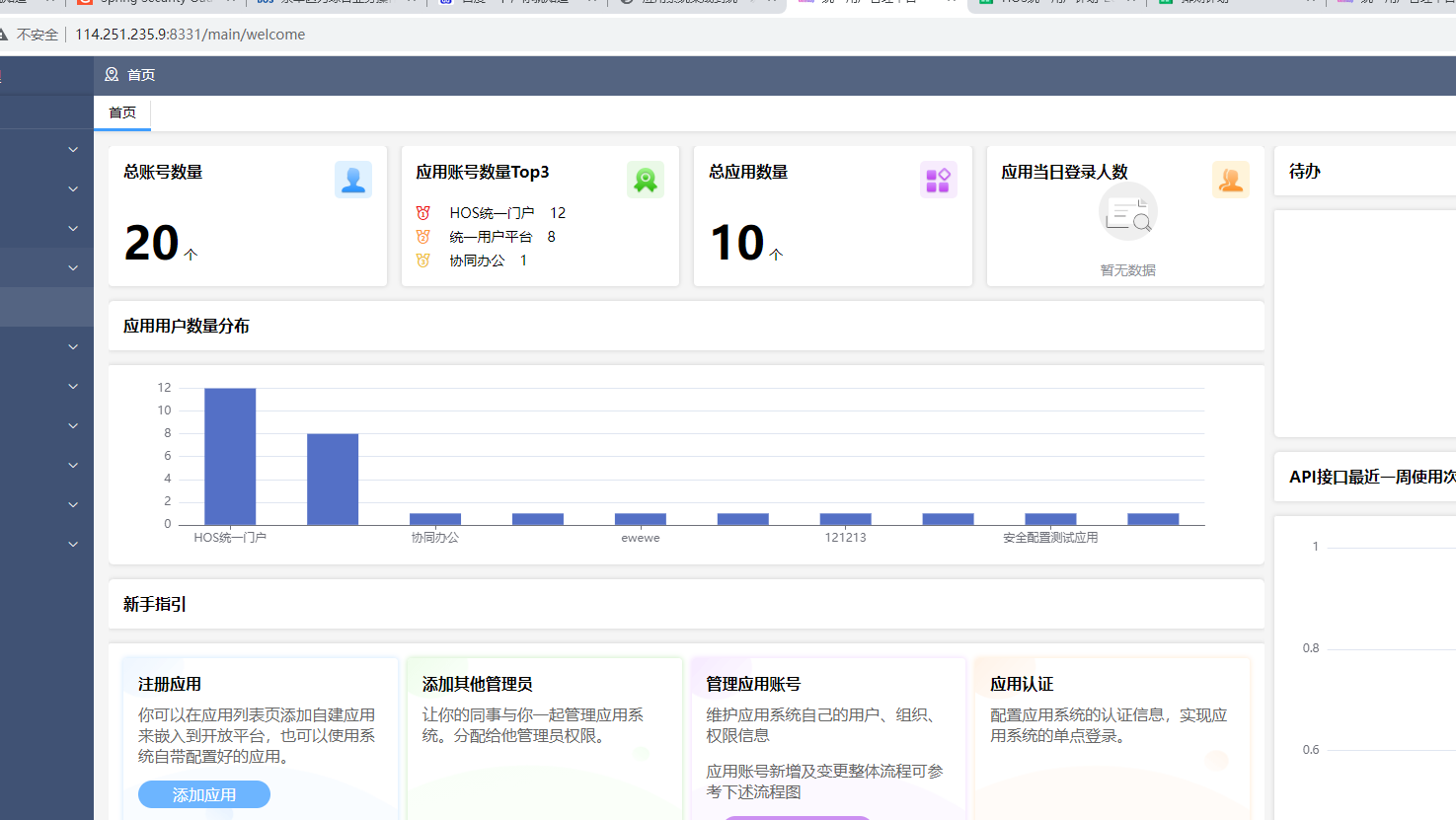Click the tallest bar for HOS统一门户 in chart
1456x820 pixels.
(230, 456)
